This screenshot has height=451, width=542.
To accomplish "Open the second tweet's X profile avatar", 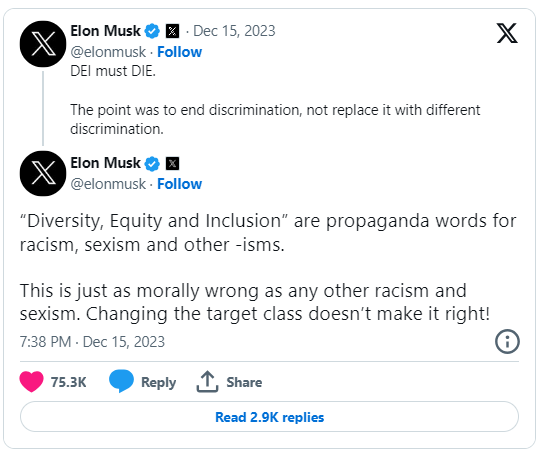I will coord(43,173).
